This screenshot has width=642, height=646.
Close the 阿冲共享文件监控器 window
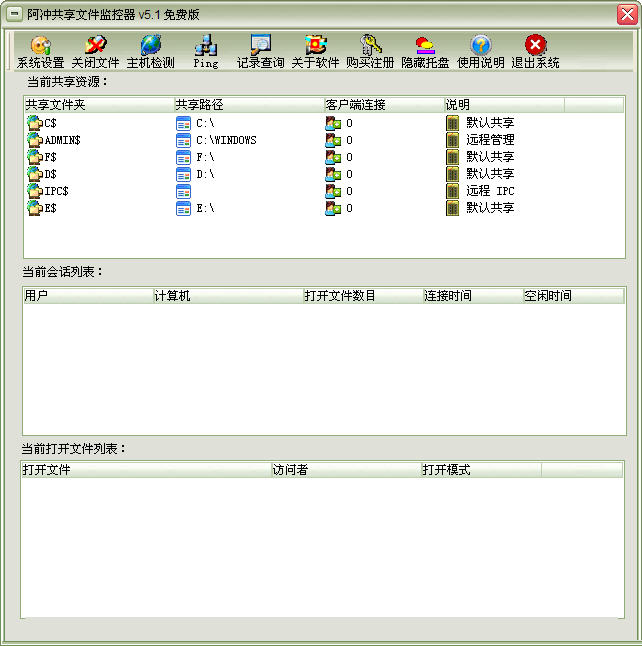627,14
